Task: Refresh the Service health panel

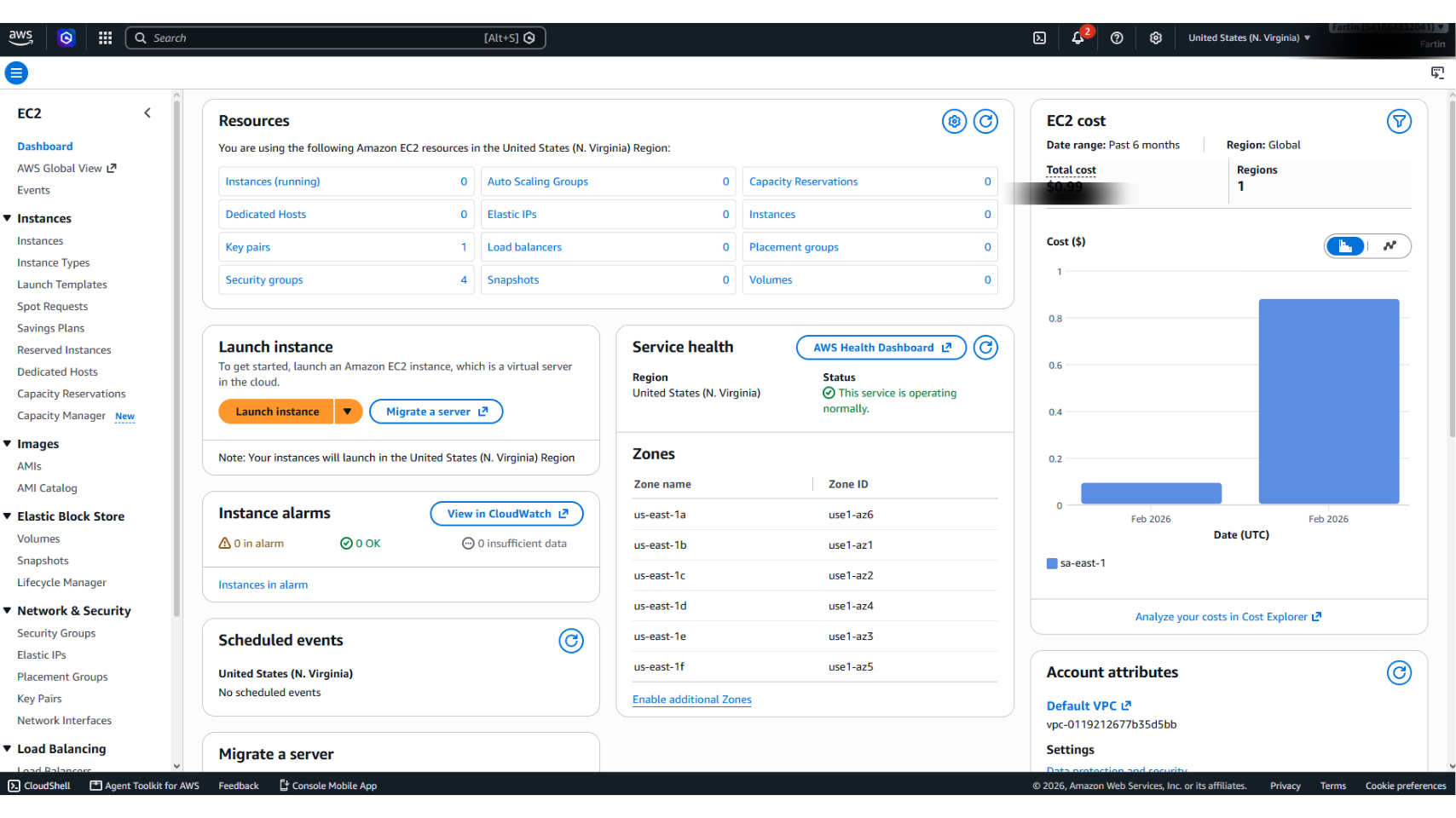Action: click(986, 348)
